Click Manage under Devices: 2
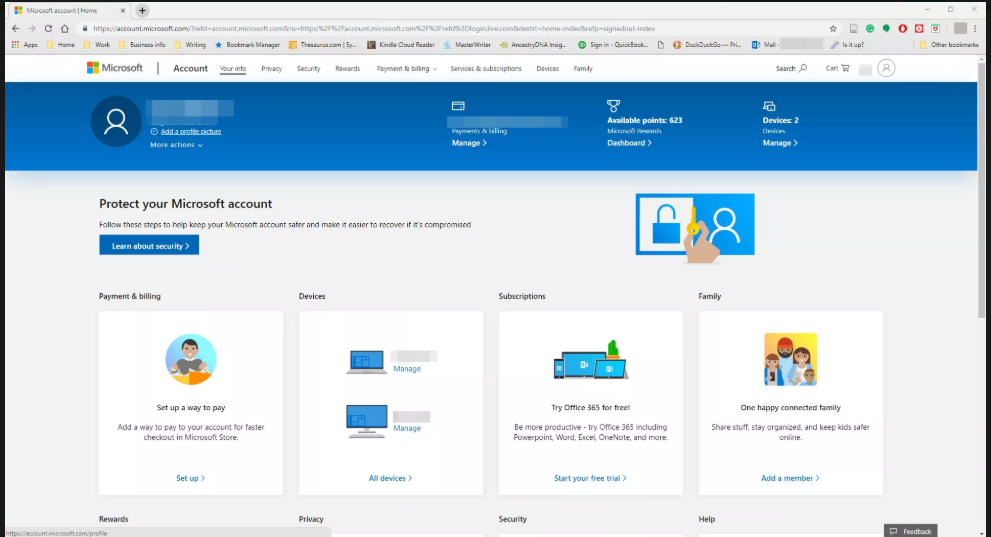 point(780,143)
